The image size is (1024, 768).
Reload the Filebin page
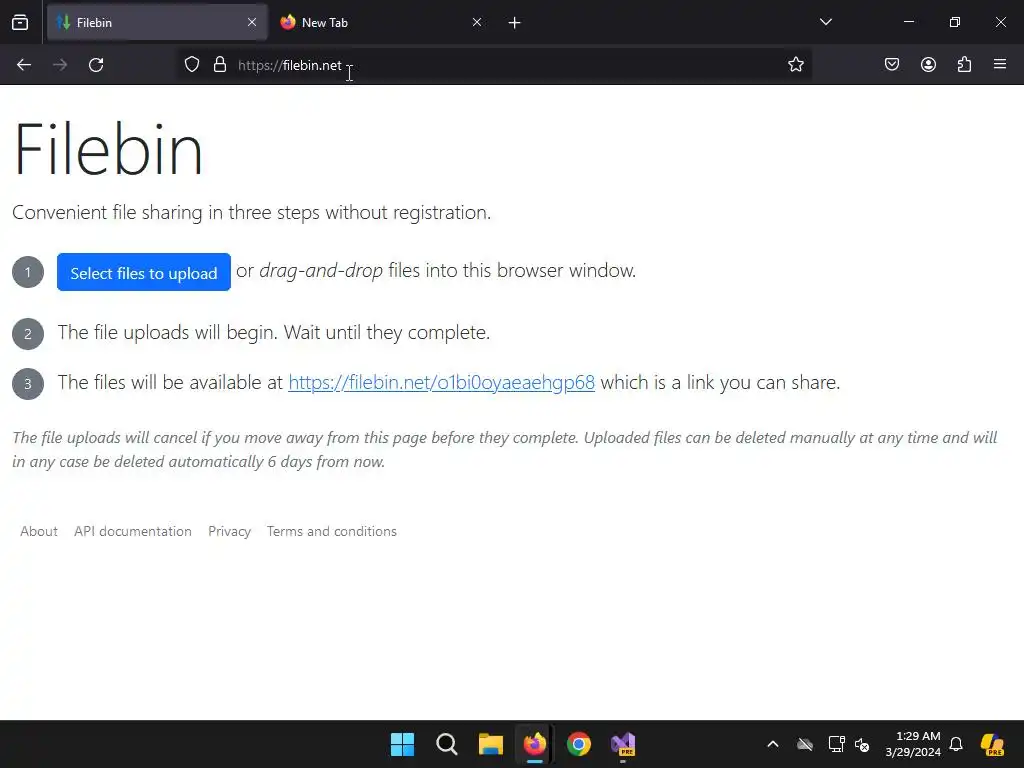click(x=96, y=65)
